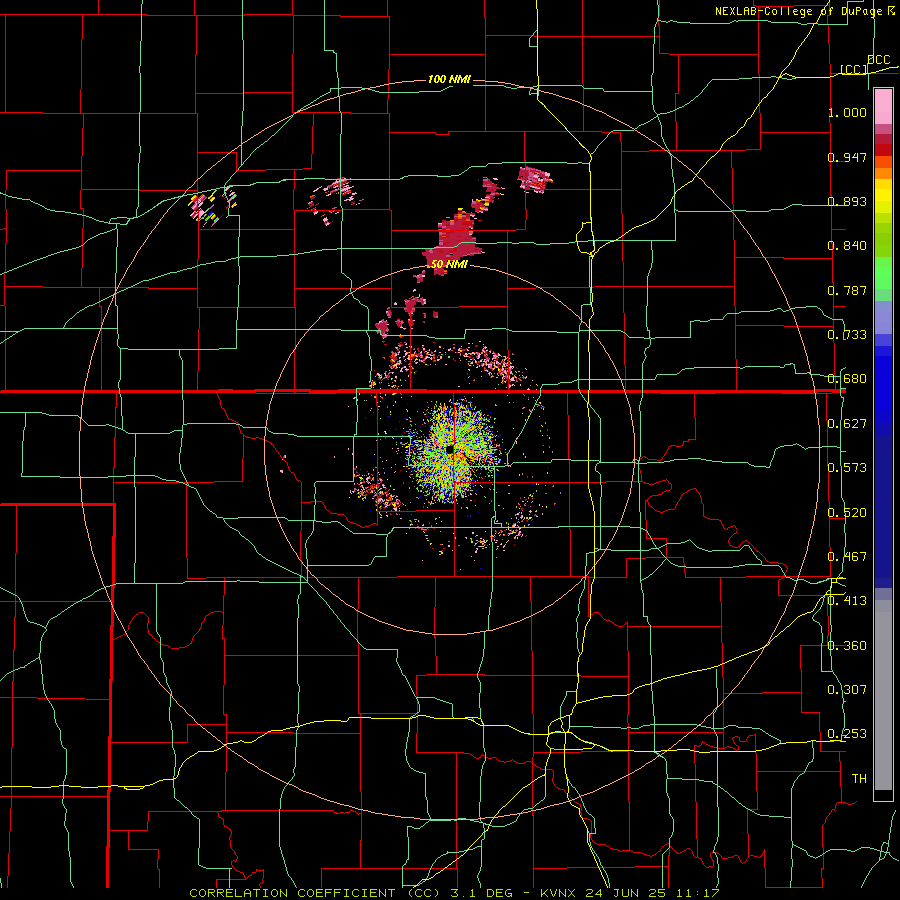Click the 100 NMI range ring label

pos(449,79)
